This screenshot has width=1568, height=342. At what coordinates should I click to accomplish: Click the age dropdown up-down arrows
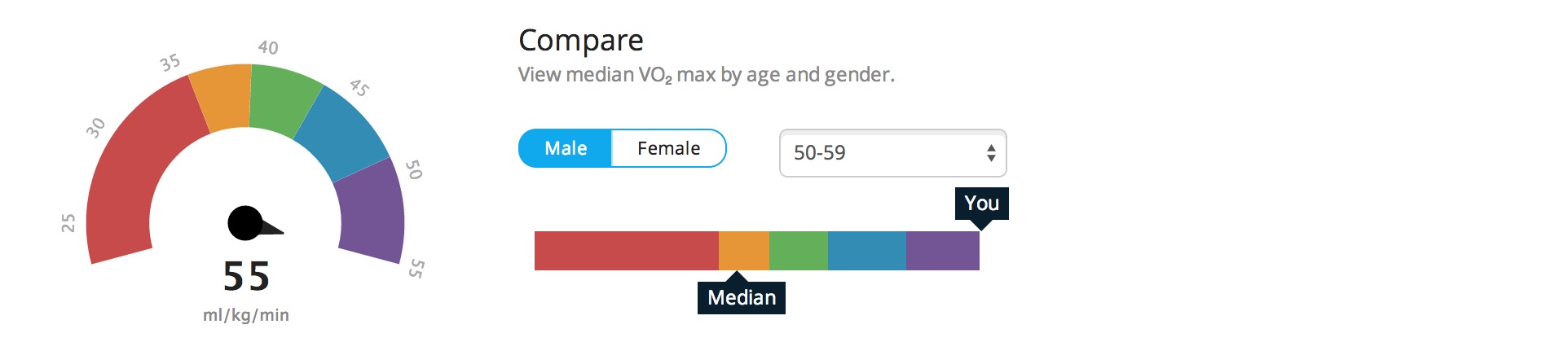[x=991, y=153]
